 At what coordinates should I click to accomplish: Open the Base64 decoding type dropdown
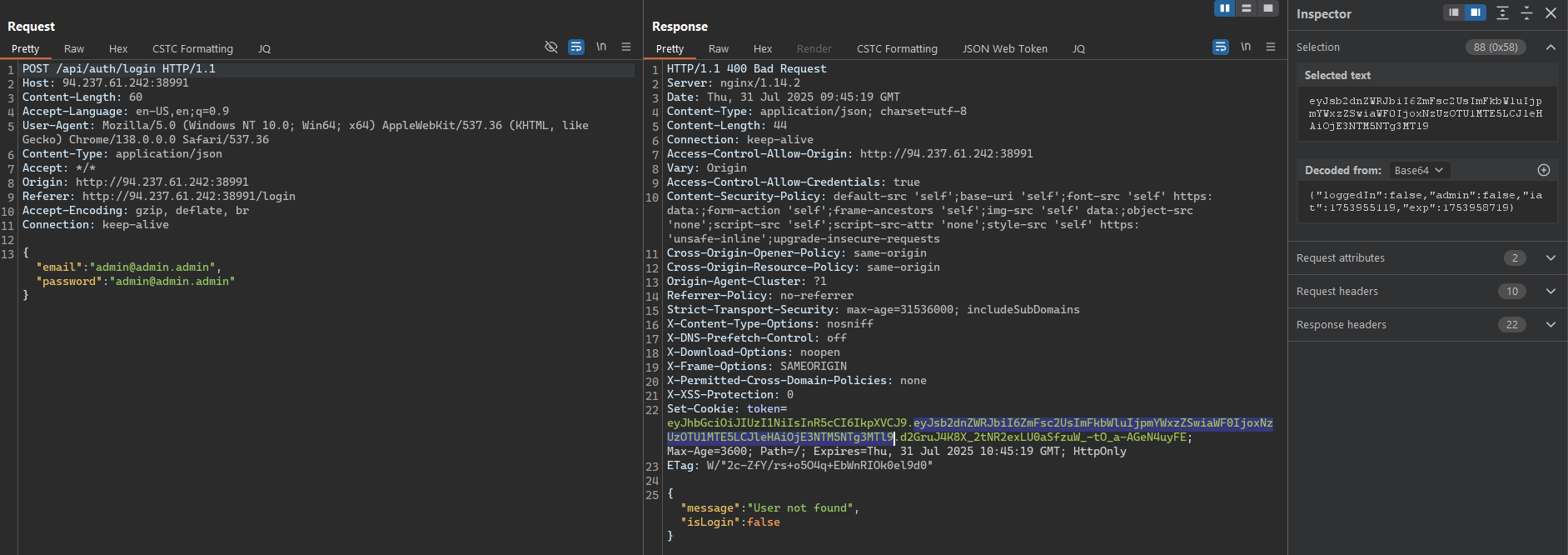click(x=1419, y=170)
